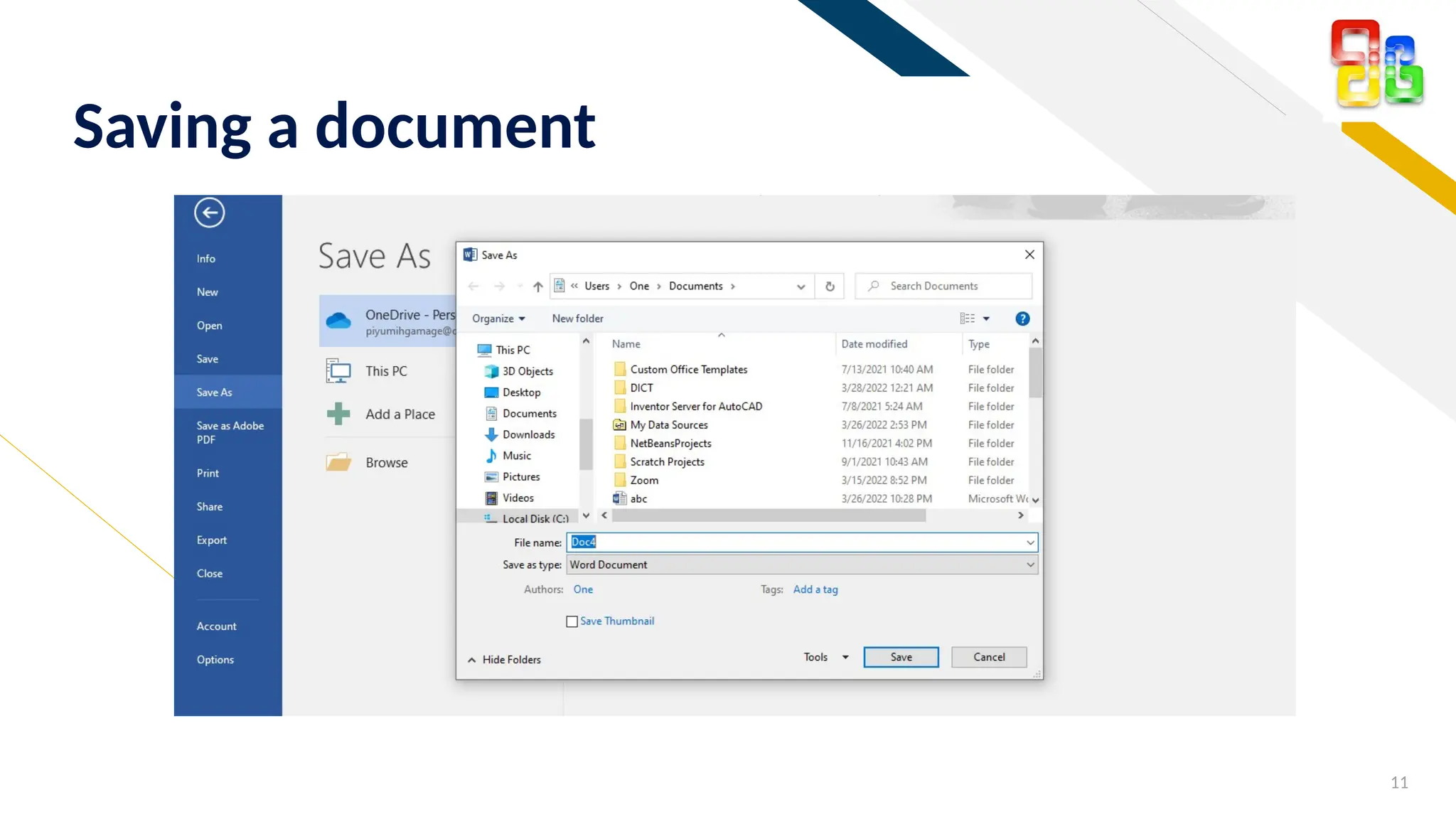The height and width of the screenshot is (819, 1456).
Task: Click the Change your view icon
Action: coord(968,318)
